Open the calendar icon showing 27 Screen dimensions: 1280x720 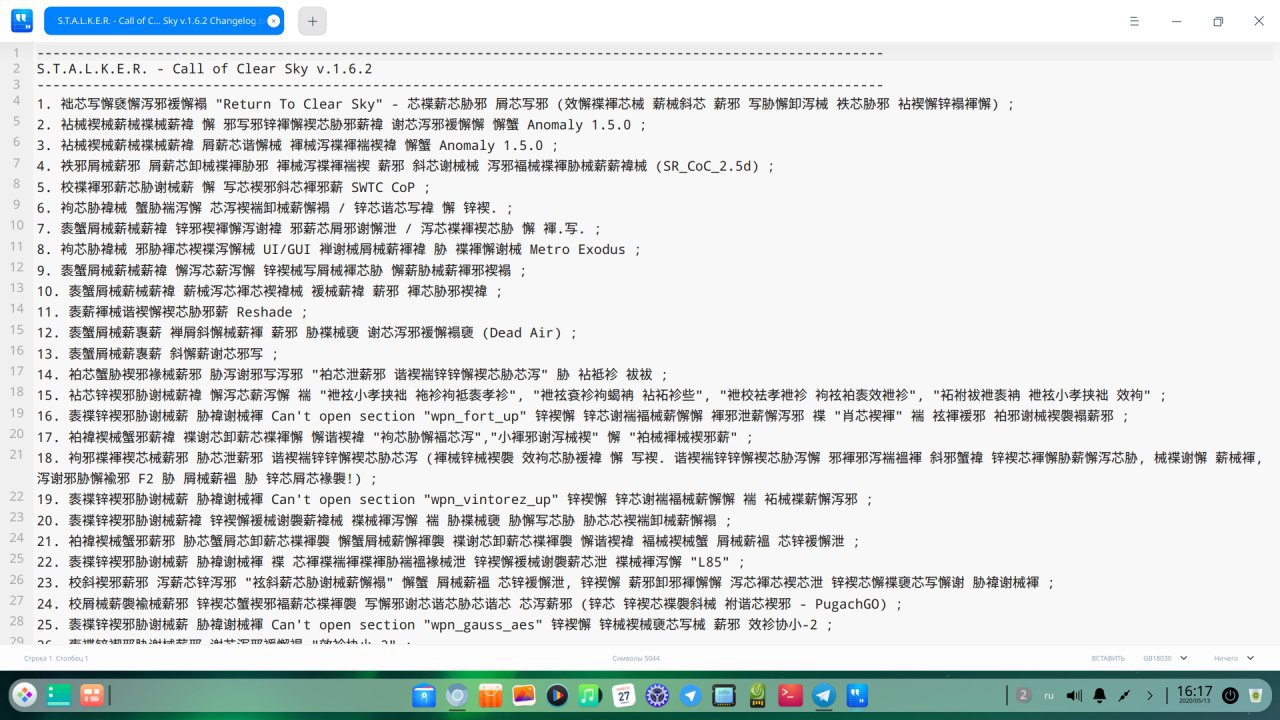(x=624, y=695)
